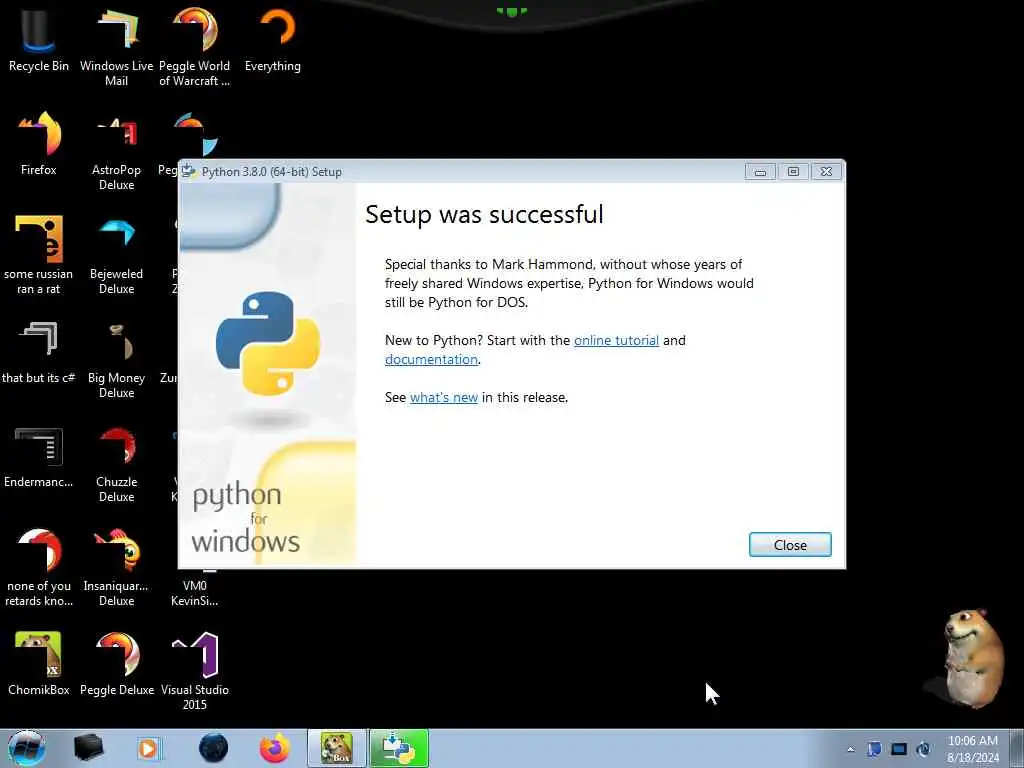Minimize the Python 3.8.0 Setup window
1024x768 pixels.
pyautogui.click(x=760, y=172)
